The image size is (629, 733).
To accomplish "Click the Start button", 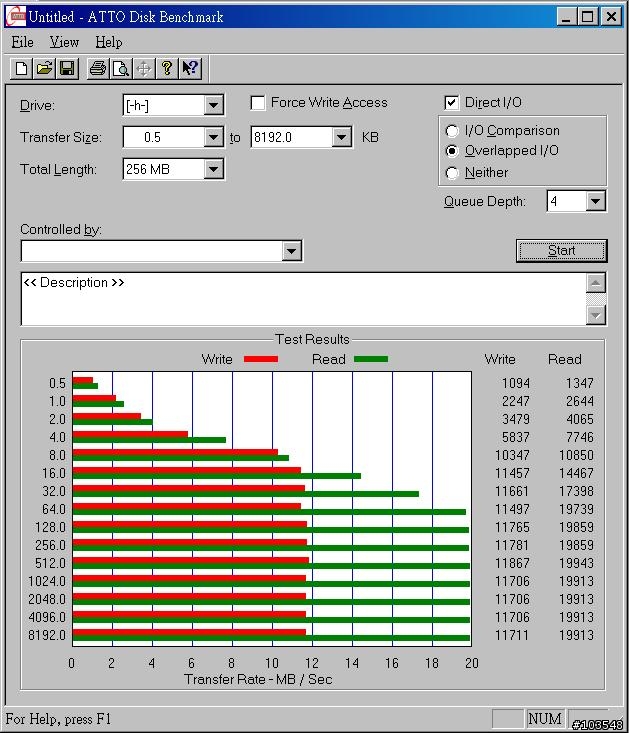I will point(561,251).
